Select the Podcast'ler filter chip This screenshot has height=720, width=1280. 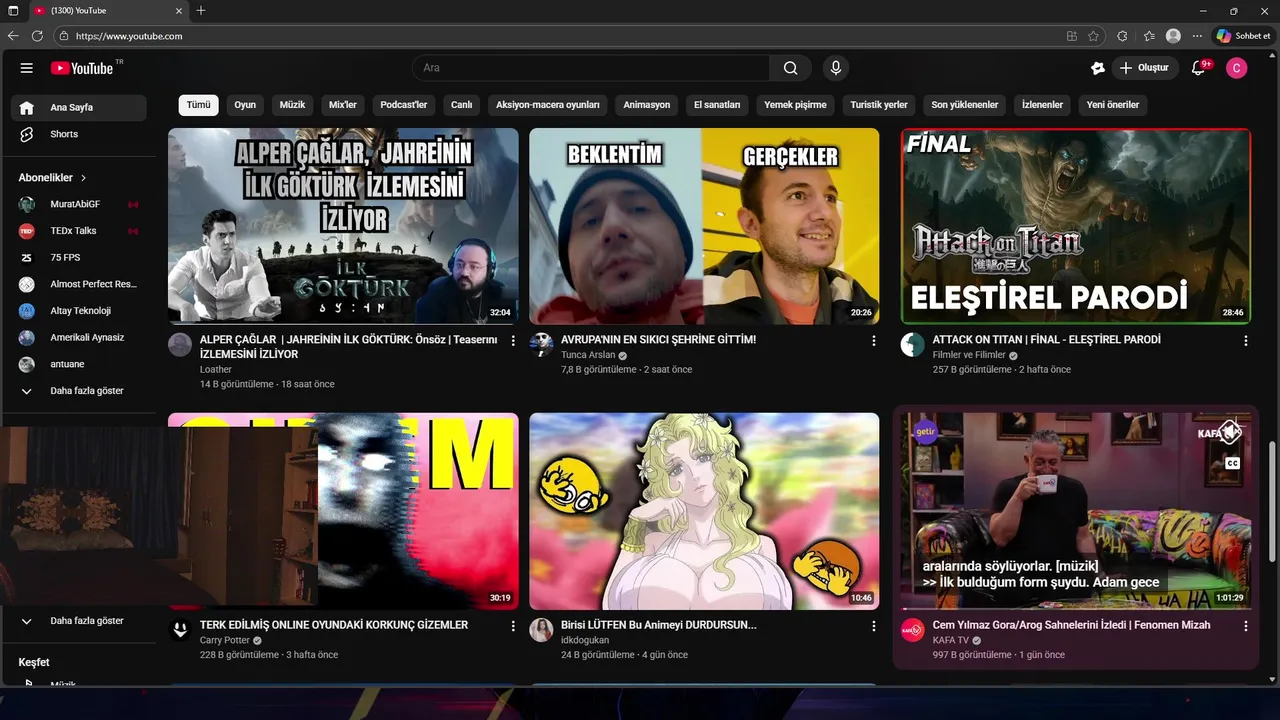pyautogui.click(x=404, y=105)
